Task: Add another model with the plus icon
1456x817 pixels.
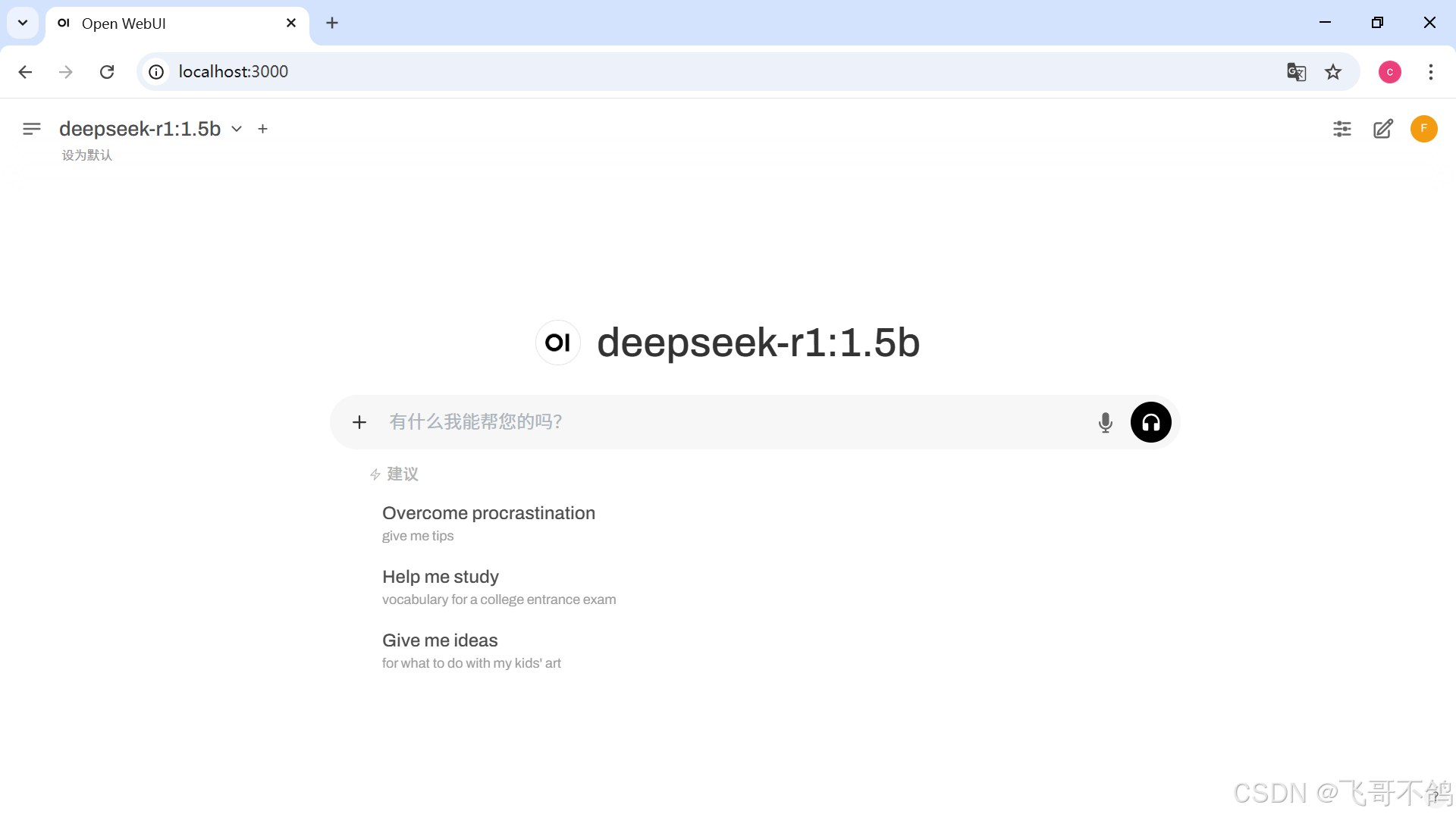Action: (263, 129)
